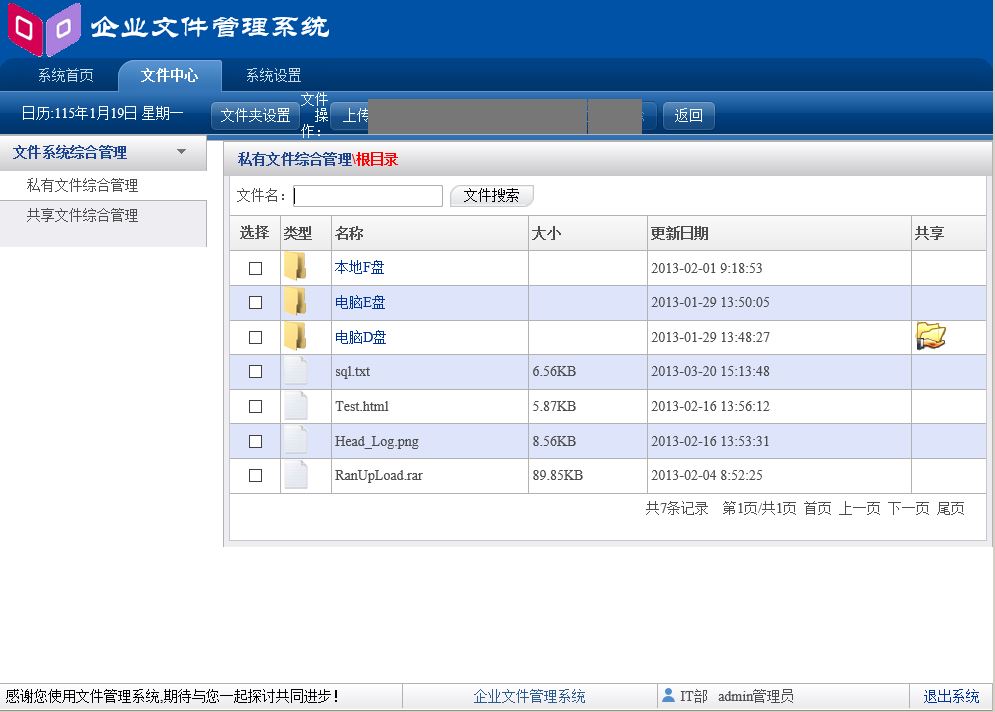This screenshot has height=712, width=995.
Task: Select the RanUpLoad.rar checkbox
Action: tap(255, 476)
